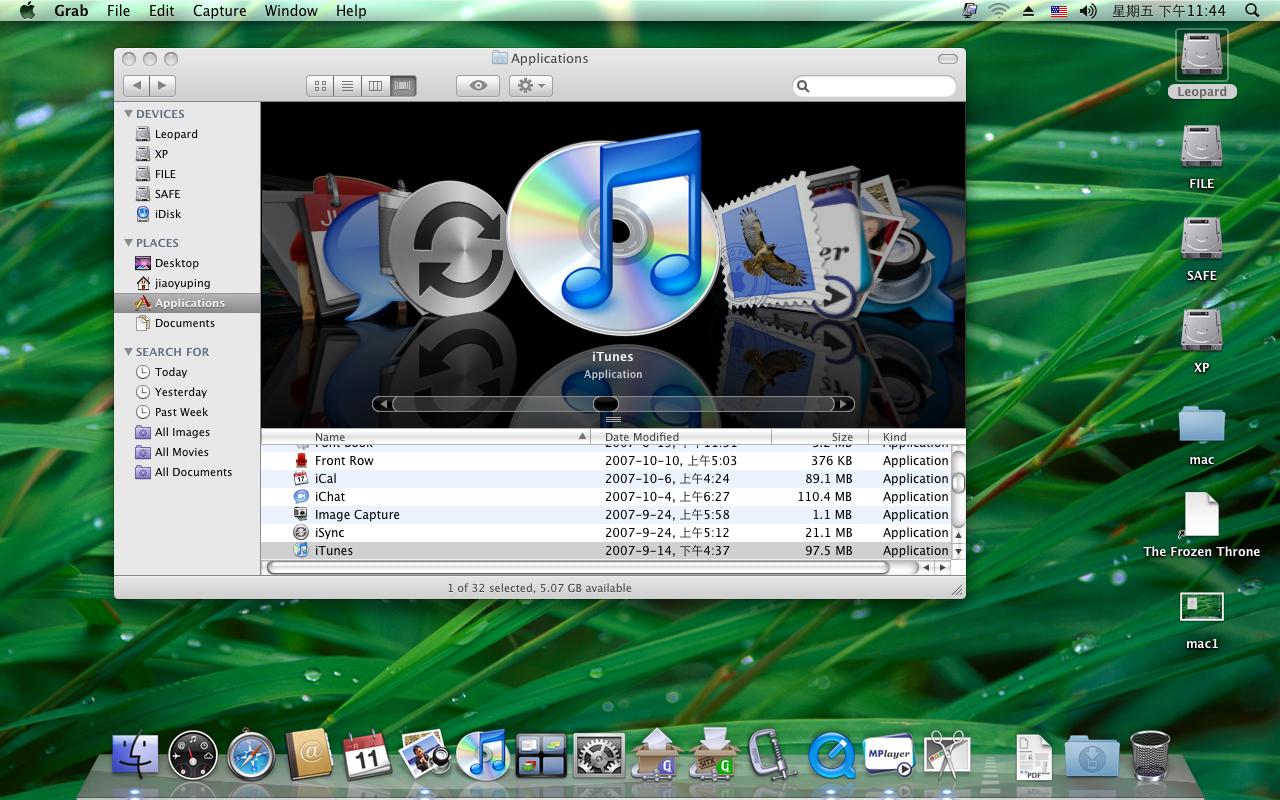1280x800 pixels.
Task: Click the Finder icon in the Dock
Action: coord(135,755)
